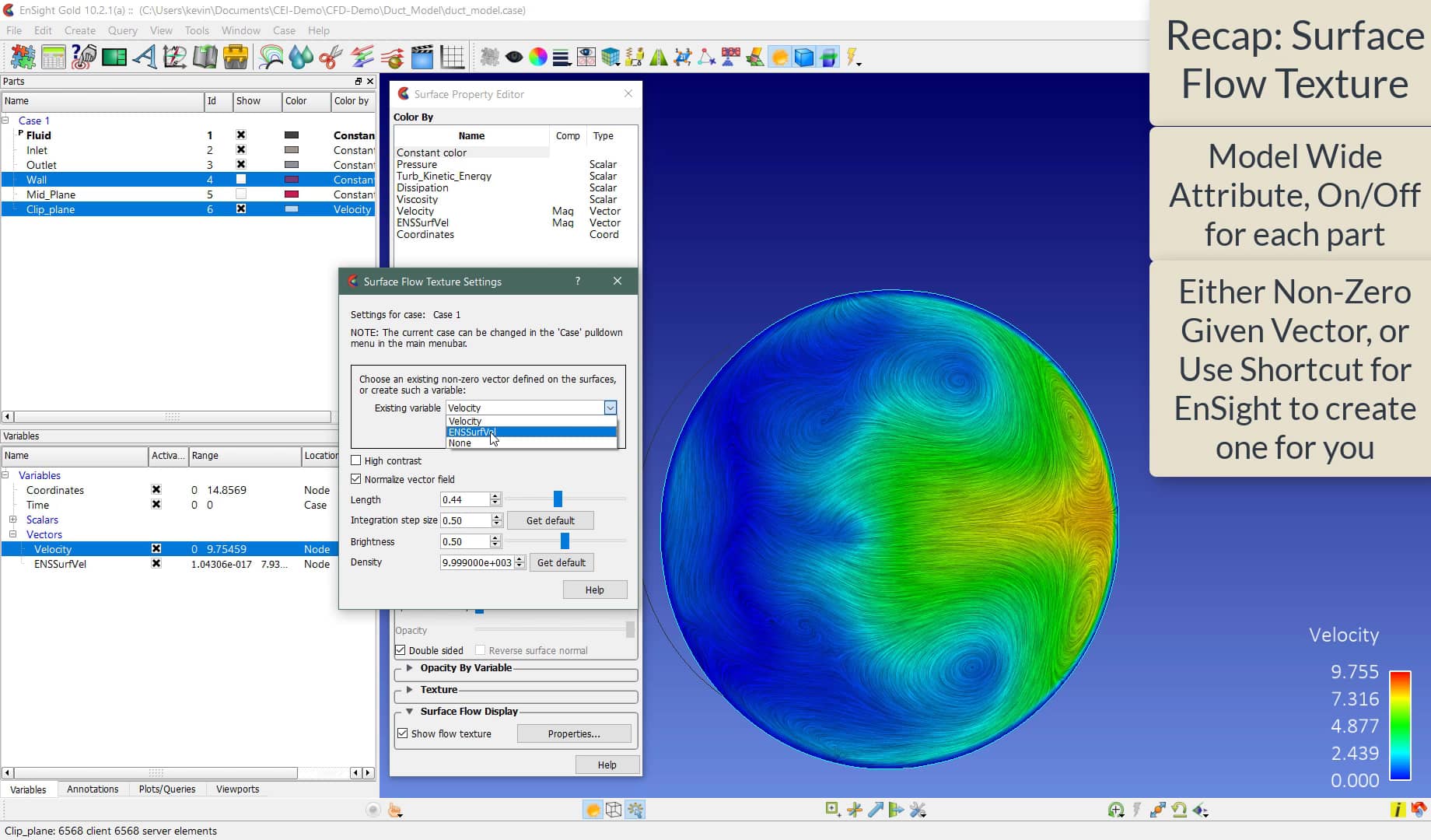Click Get default beside Integration step size
Viewport: 1431px width, 840px height.
click(x=551, y=520)
